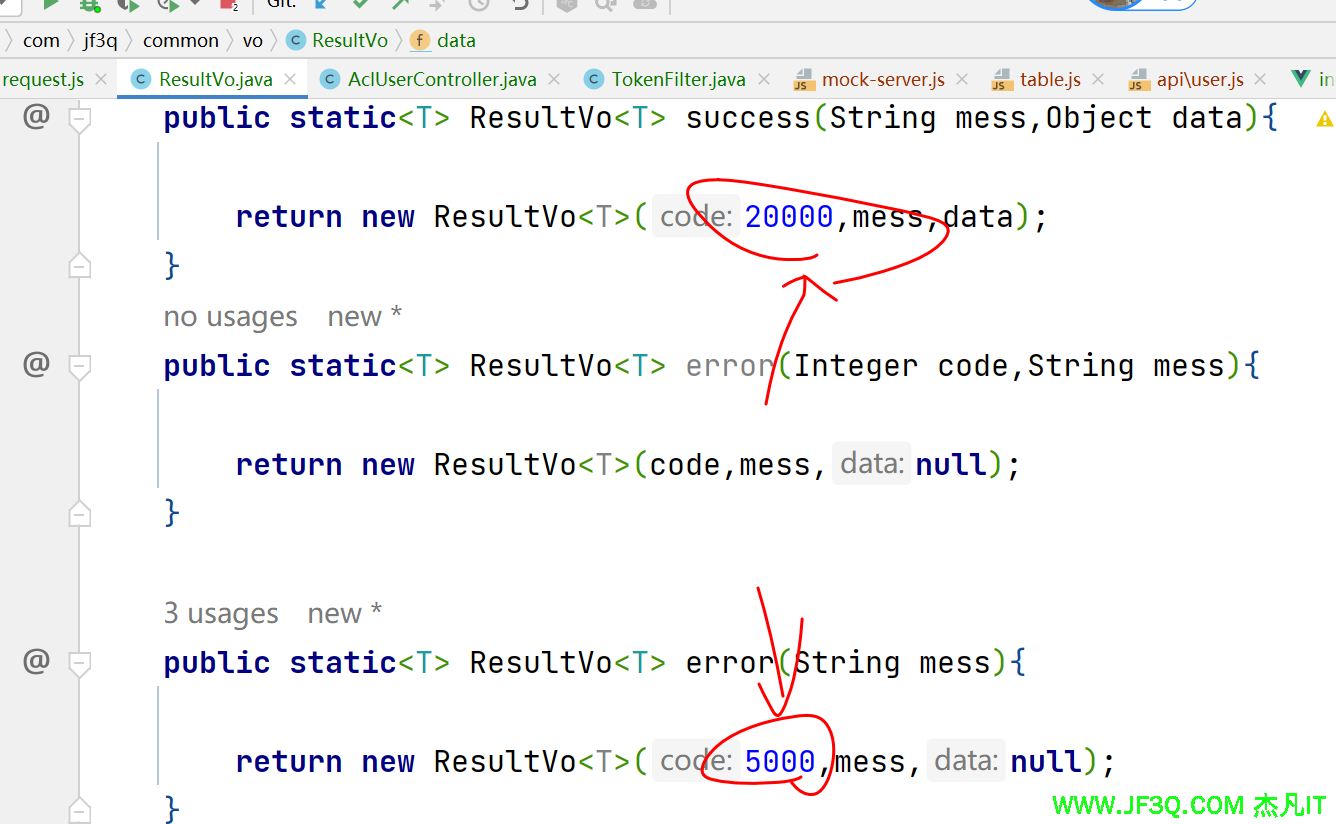Collapse the success method fold marker
The width and height of the screenshot is (1336, 824).
coord(79,119)
